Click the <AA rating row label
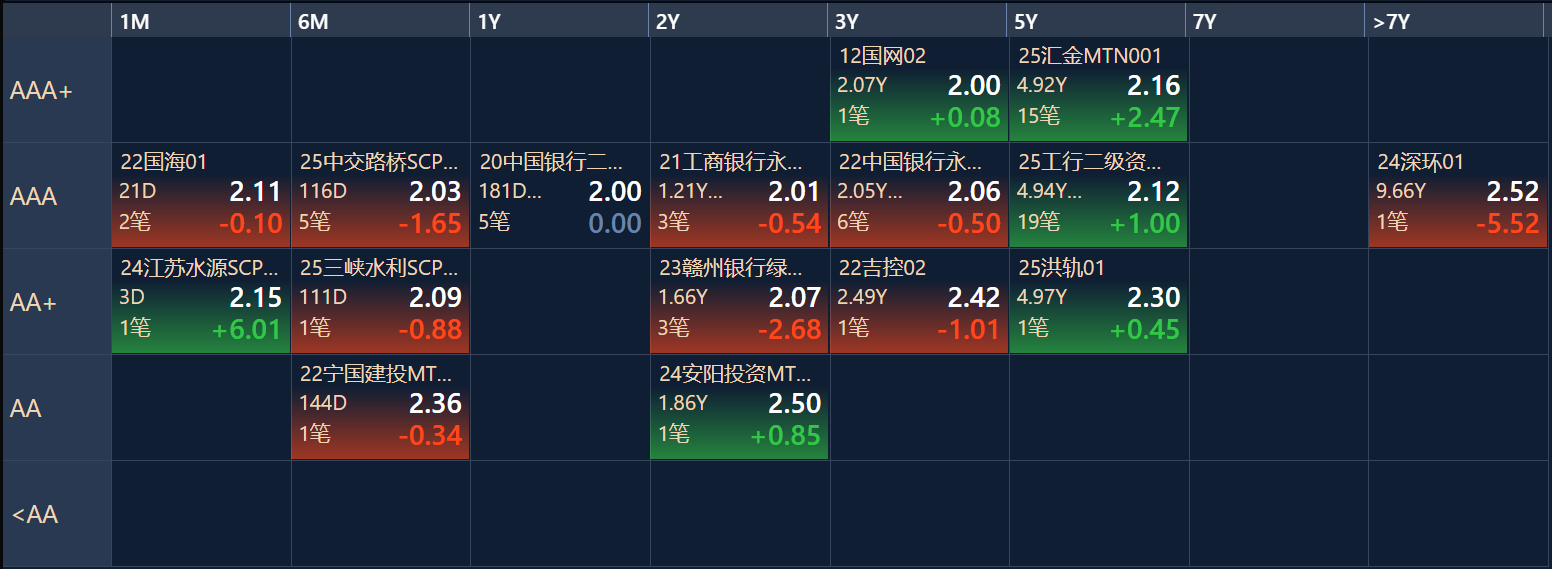 pyautogui.click(x=56, y=514)
